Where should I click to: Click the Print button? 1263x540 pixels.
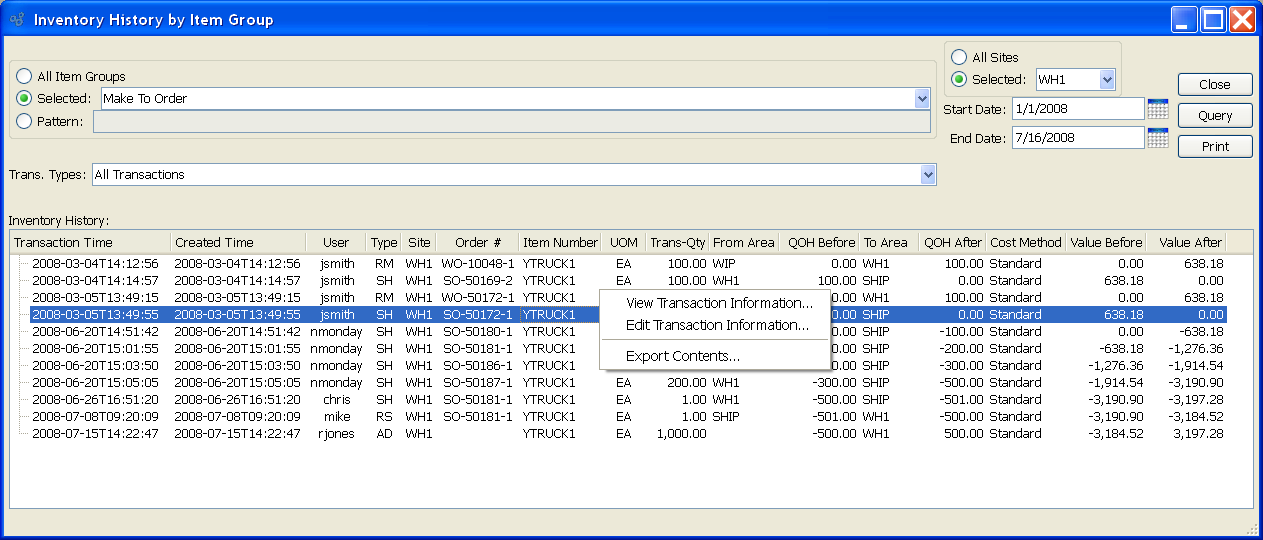tap(1215, 147)
